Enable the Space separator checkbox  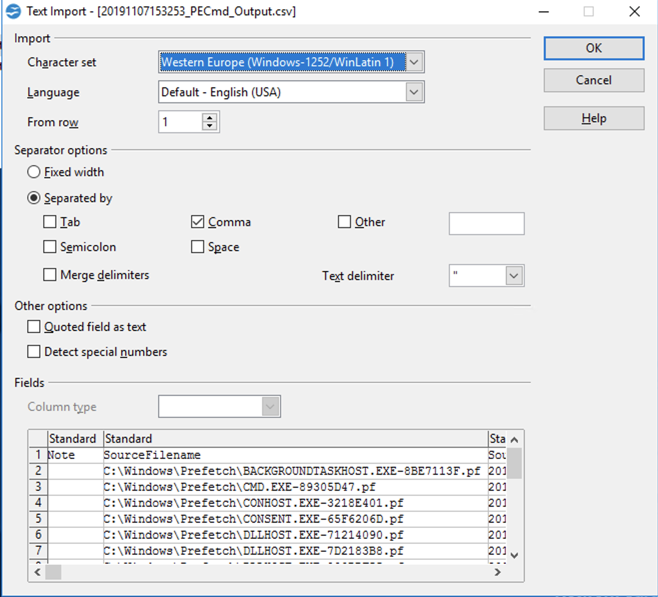click(197, 247)
